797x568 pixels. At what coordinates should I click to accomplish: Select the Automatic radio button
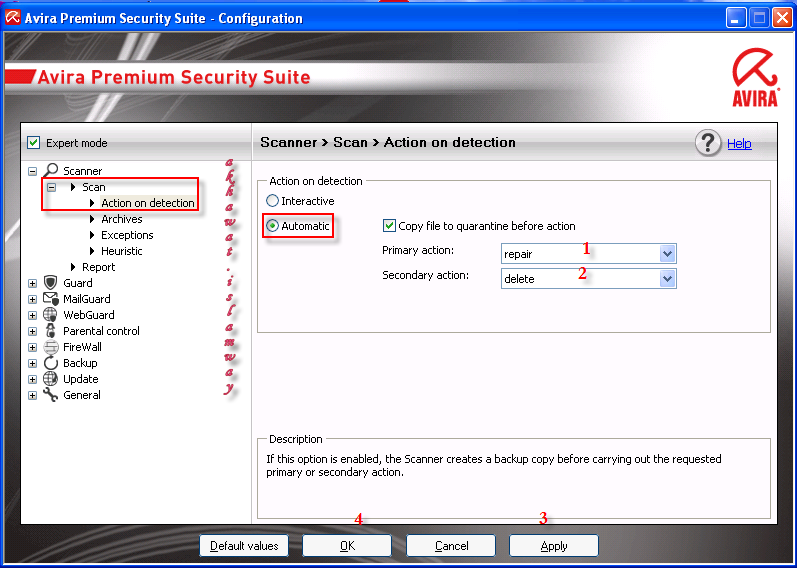click(x=272, y=226)
